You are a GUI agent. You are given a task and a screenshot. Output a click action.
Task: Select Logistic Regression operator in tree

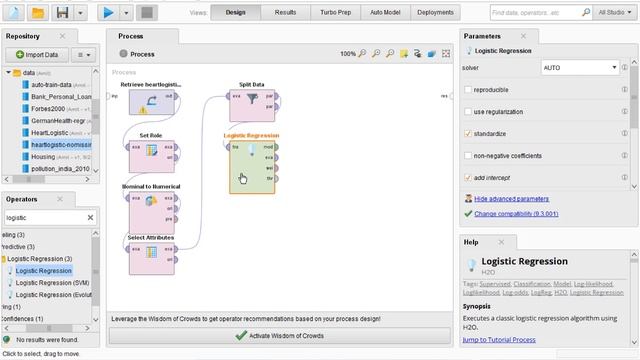pyautogui.click(x=44, y=271)
